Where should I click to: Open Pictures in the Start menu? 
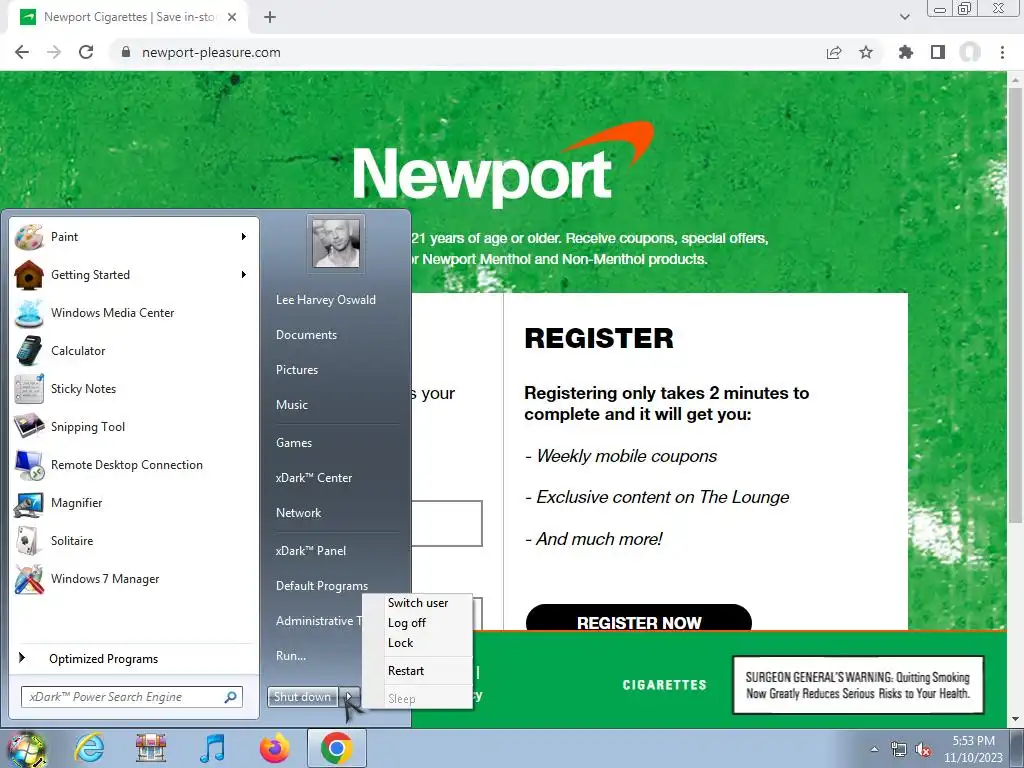pos(297,370)
